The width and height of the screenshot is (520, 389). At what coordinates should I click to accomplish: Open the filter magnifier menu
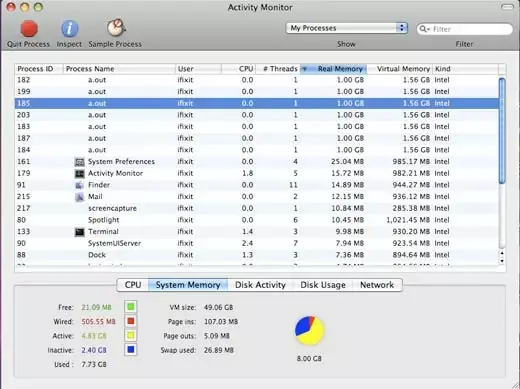(x=424, y=29)
